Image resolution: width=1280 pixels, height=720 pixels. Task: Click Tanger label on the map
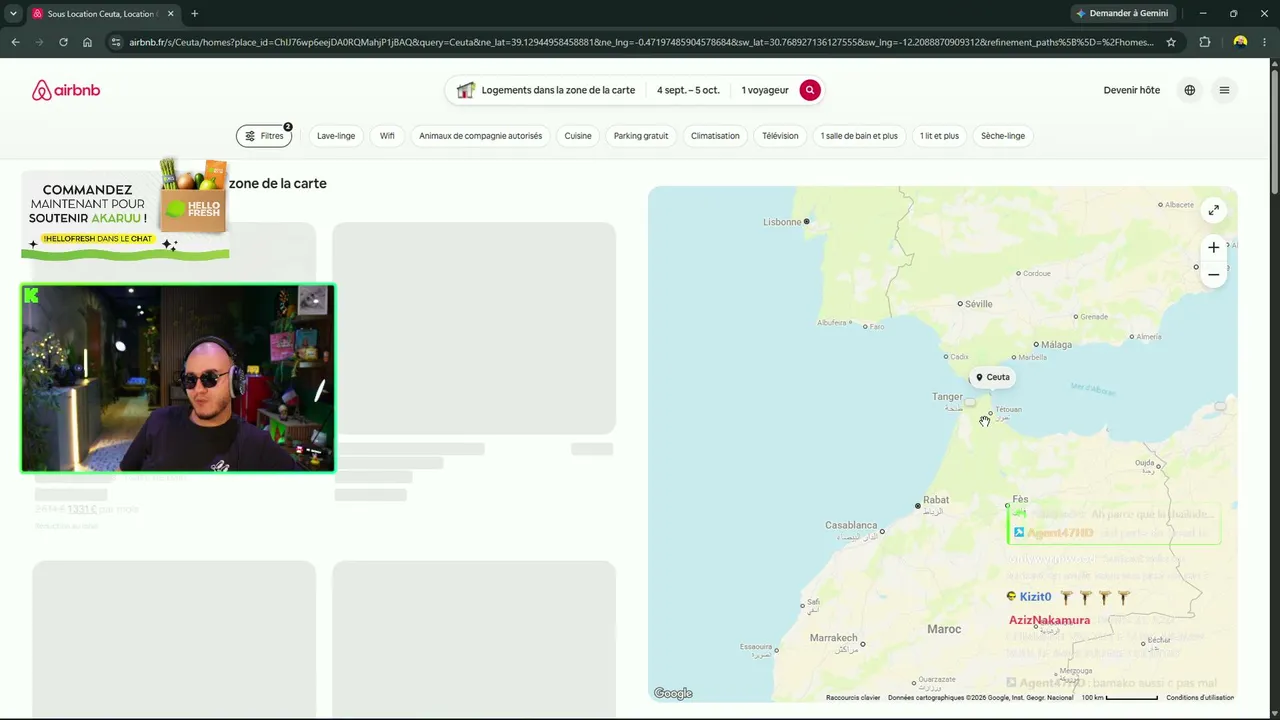click(x=947, y=397)
